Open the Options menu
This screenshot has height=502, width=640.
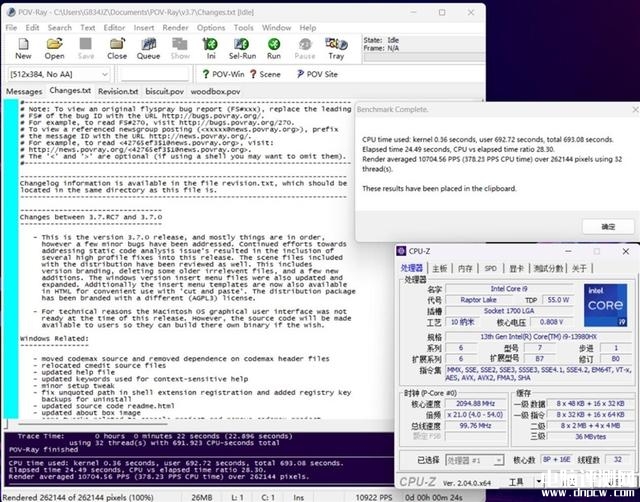(x=211, y=28)
